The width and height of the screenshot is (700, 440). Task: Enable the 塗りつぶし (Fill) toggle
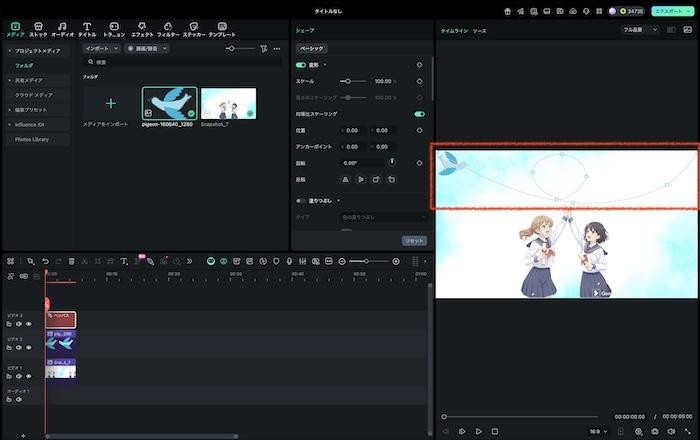[x=301, y=200]
